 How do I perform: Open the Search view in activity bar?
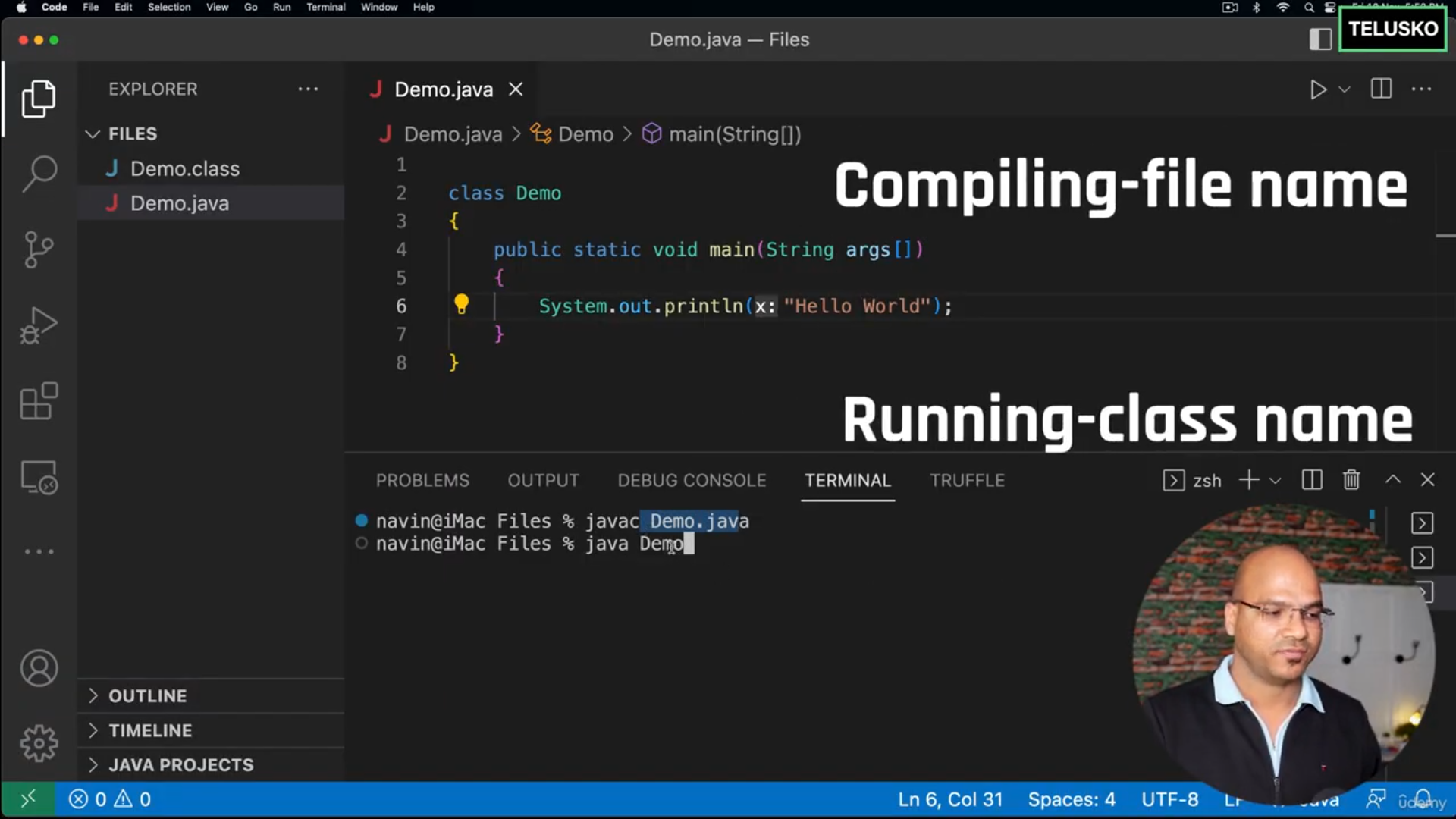coord(39,174)
